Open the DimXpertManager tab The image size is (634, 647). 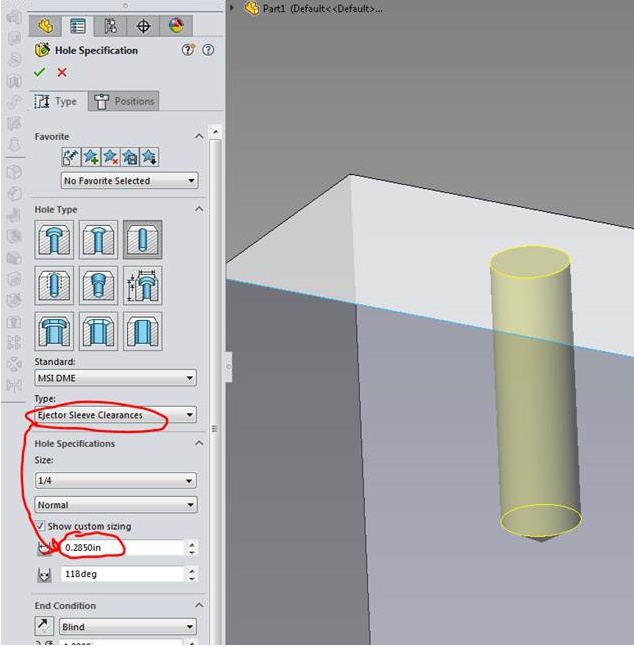click(x=143, y=26)
